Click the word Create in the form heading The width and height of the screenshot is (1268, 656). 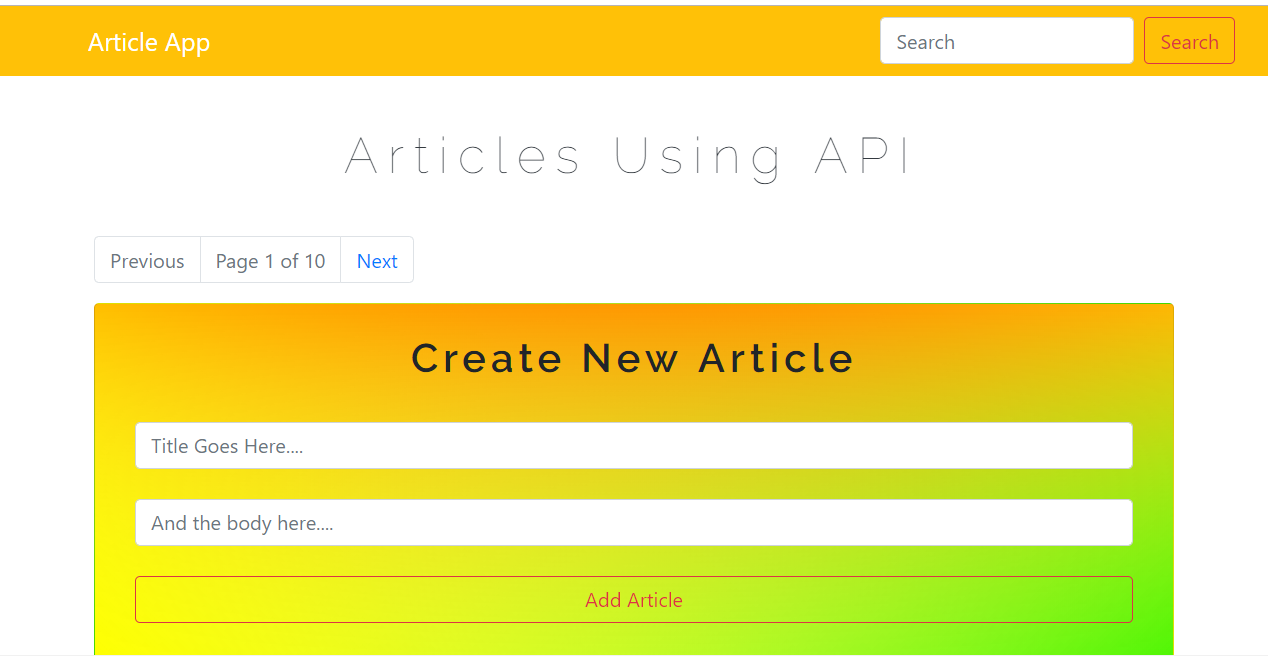click(487, 358)
